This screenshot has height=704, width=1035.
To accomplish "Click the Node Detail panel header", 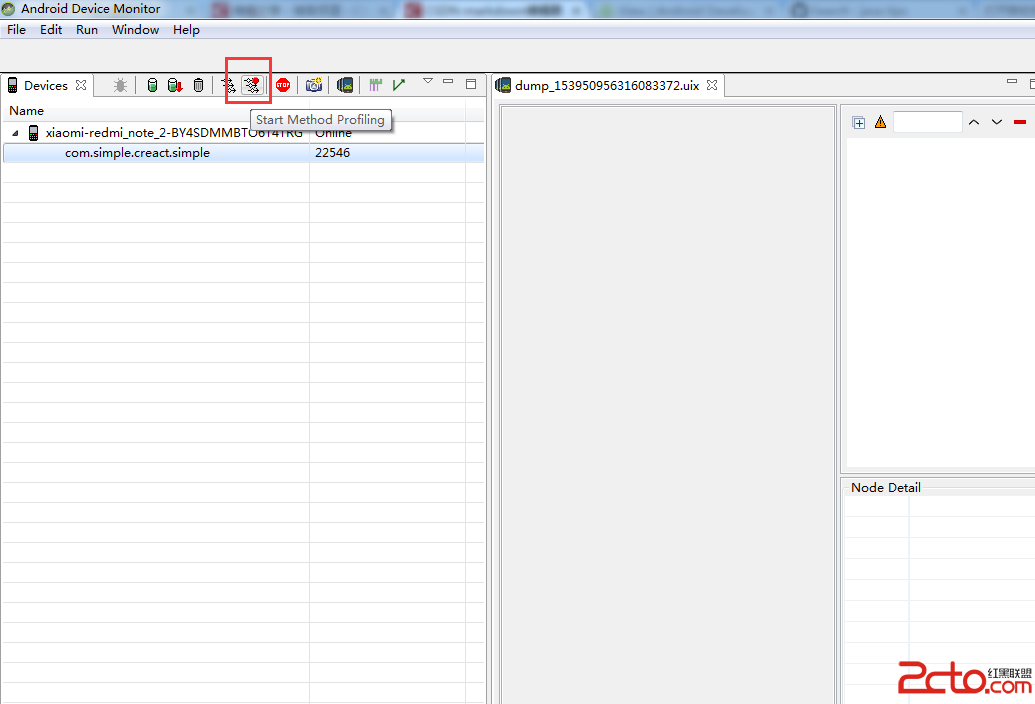I will tap(885, 488).
